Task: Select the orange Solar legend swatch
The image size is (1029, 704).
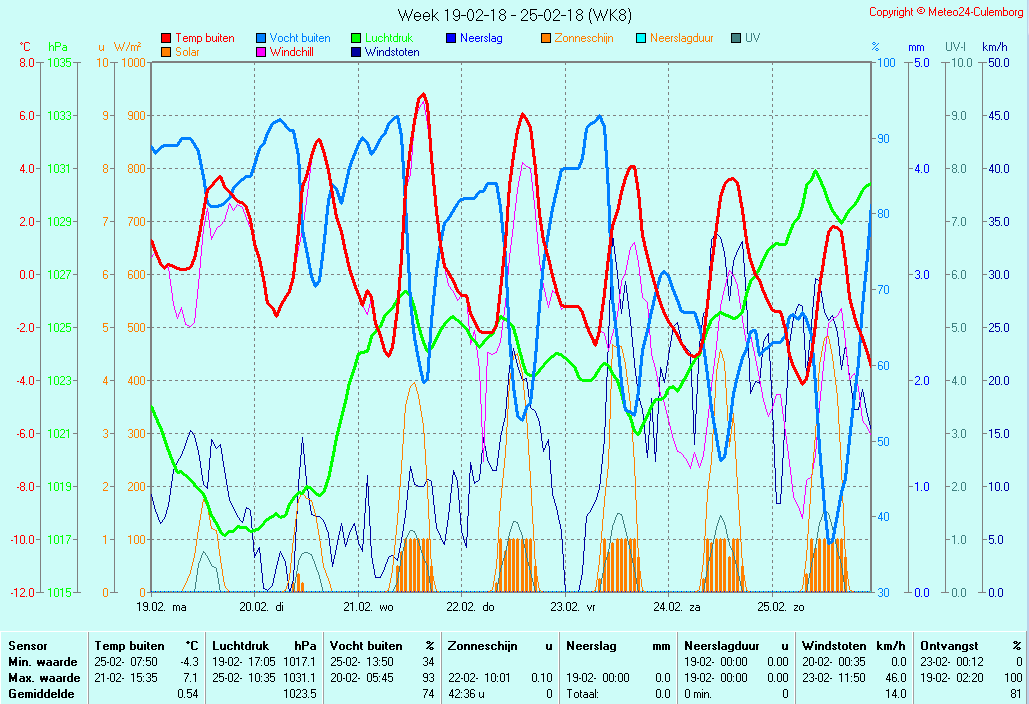Action: (166, 52)
